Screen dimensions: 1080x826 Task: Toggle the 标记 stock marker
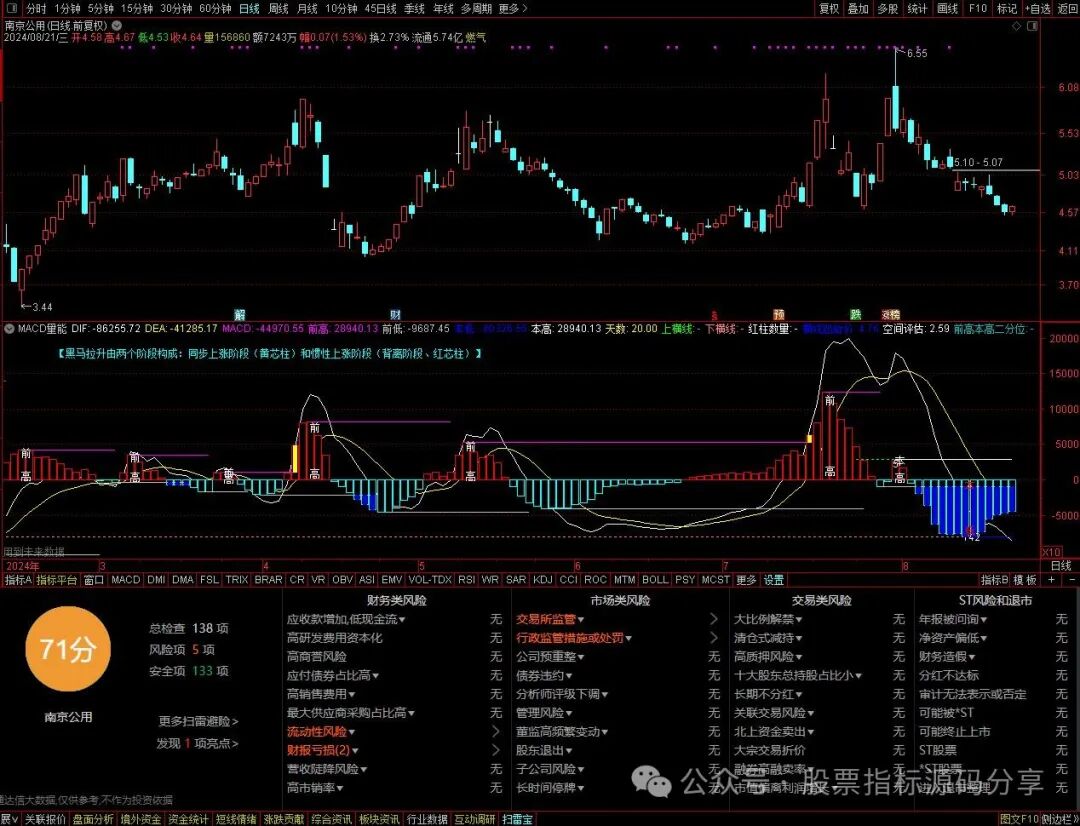(1007, 8)
